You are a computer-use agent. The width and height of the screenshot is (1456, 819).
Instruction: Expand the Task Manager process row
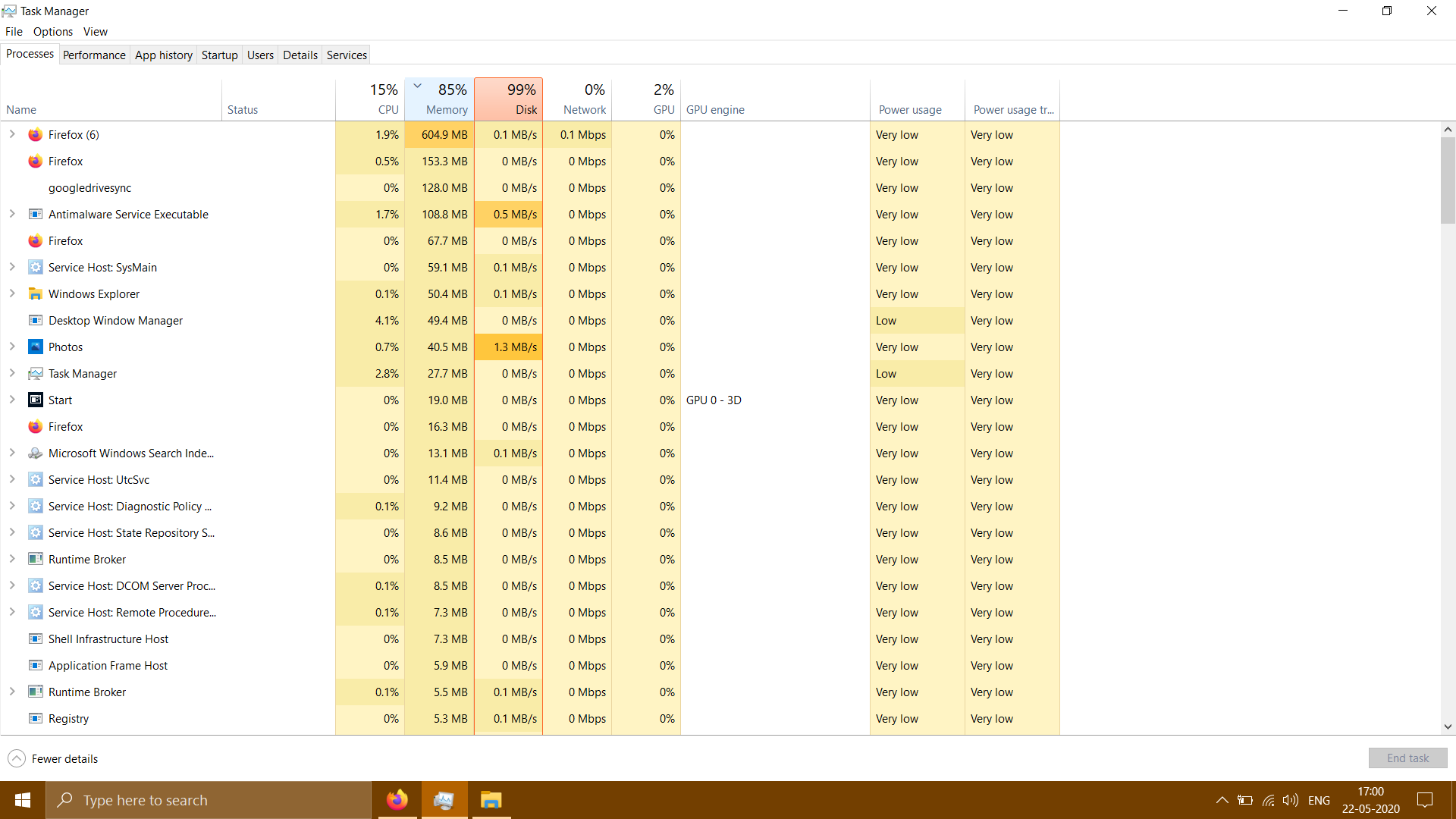(x=12, y=373)
